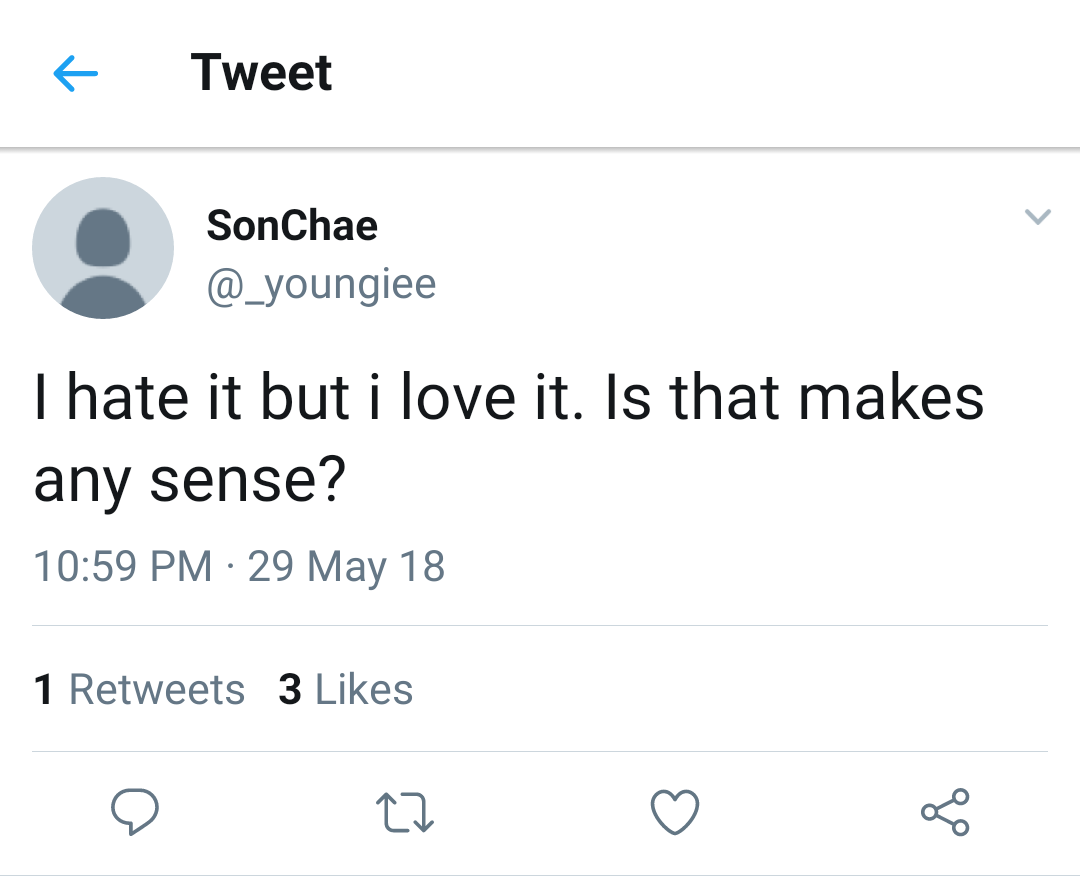Screen dimensions: 1080x881
Task: Go back using the blue arrow
Action: point(75,74)
